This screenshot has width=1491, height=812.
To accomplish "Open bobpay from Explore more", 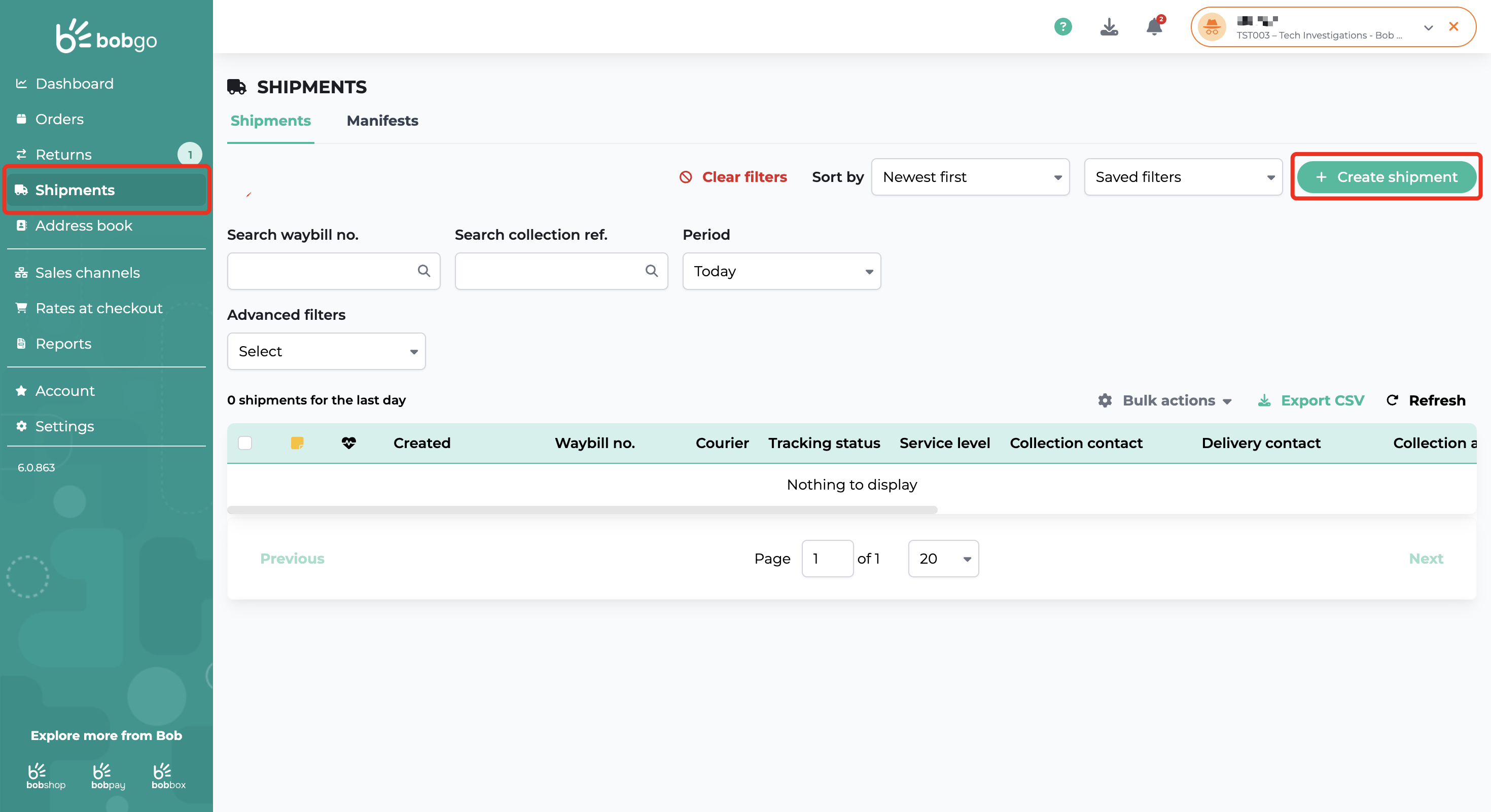I will click(x=108, y=776).
